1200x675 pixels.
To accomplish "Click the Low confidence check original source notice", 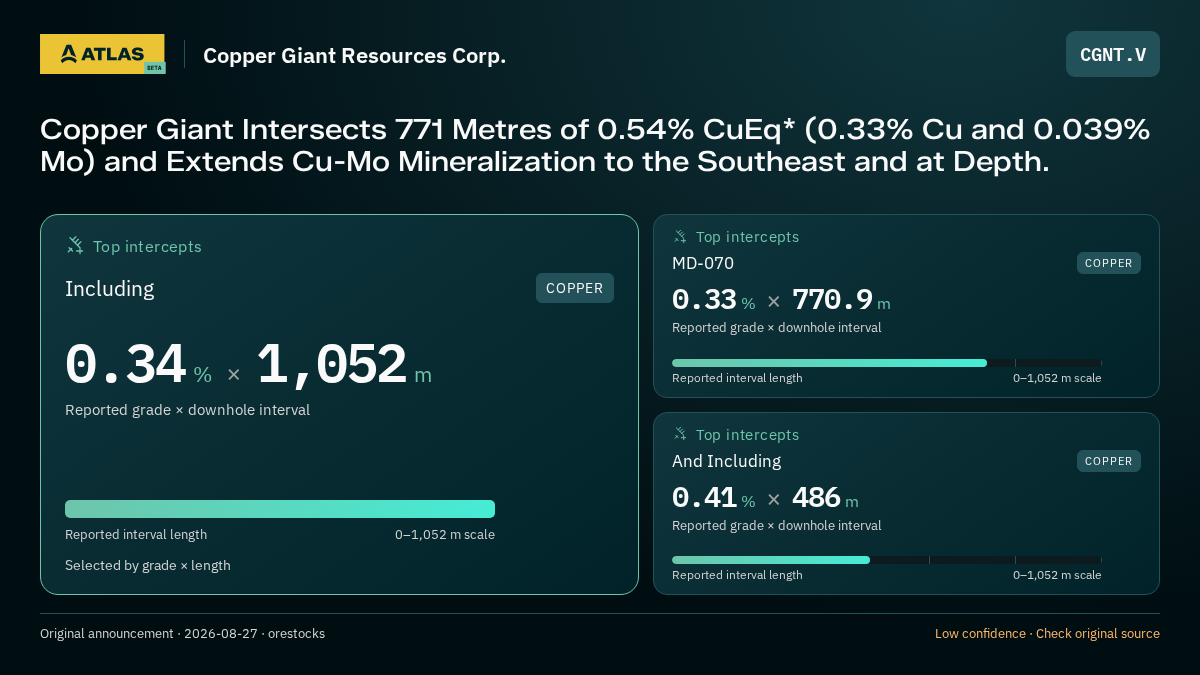I will coord(1047,633).
